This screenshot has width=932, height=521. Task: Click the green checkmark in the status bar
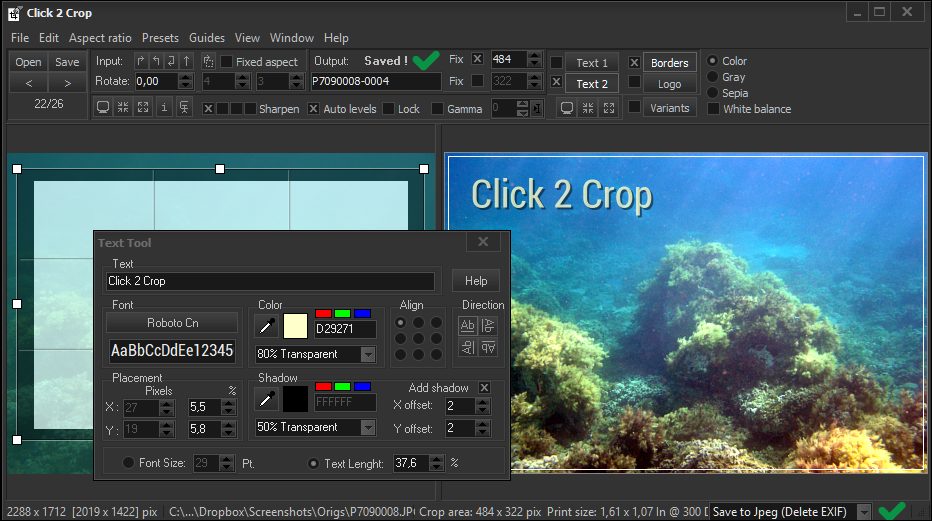click(892, 511)
